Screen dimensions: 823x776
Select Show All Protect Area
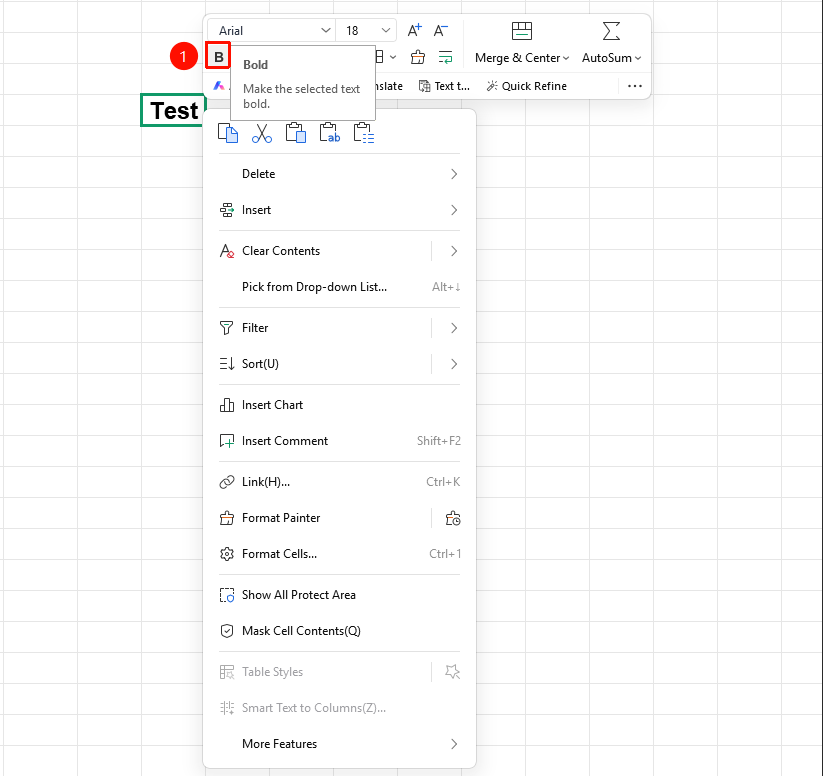click(x=340, y=595)
